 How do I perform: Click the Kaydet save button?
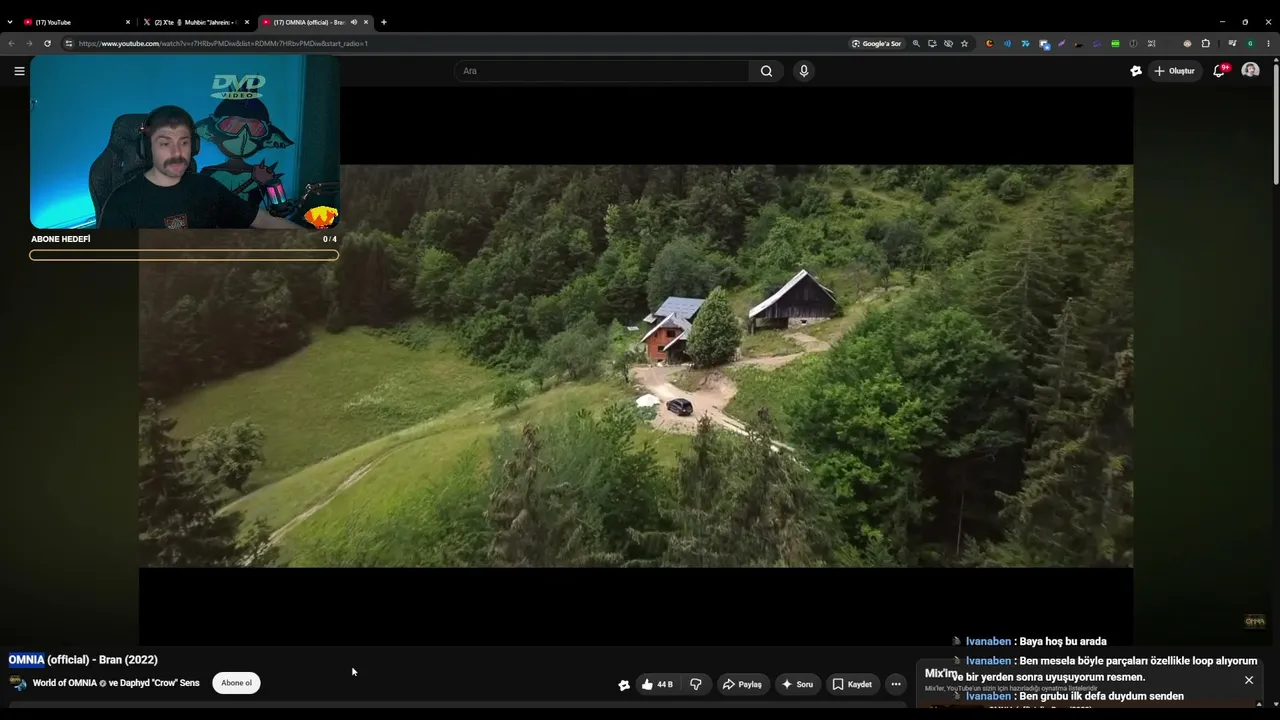click(x=853, y=684)
